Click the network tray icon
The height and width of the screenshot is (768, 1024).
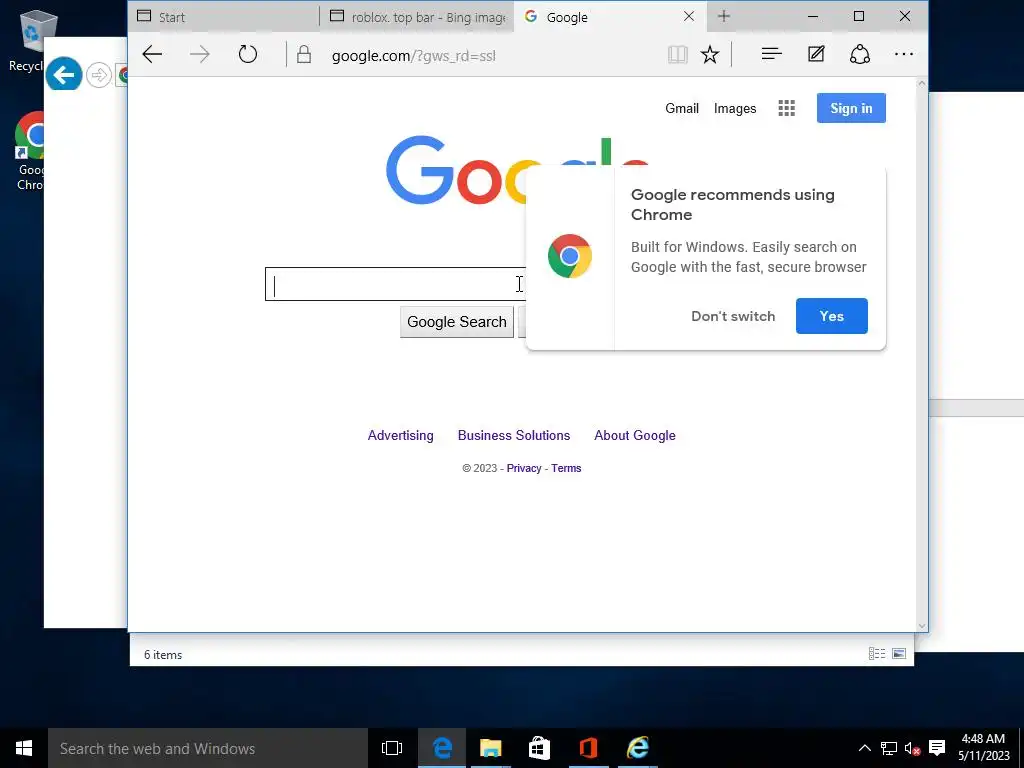tap(888, 748)
